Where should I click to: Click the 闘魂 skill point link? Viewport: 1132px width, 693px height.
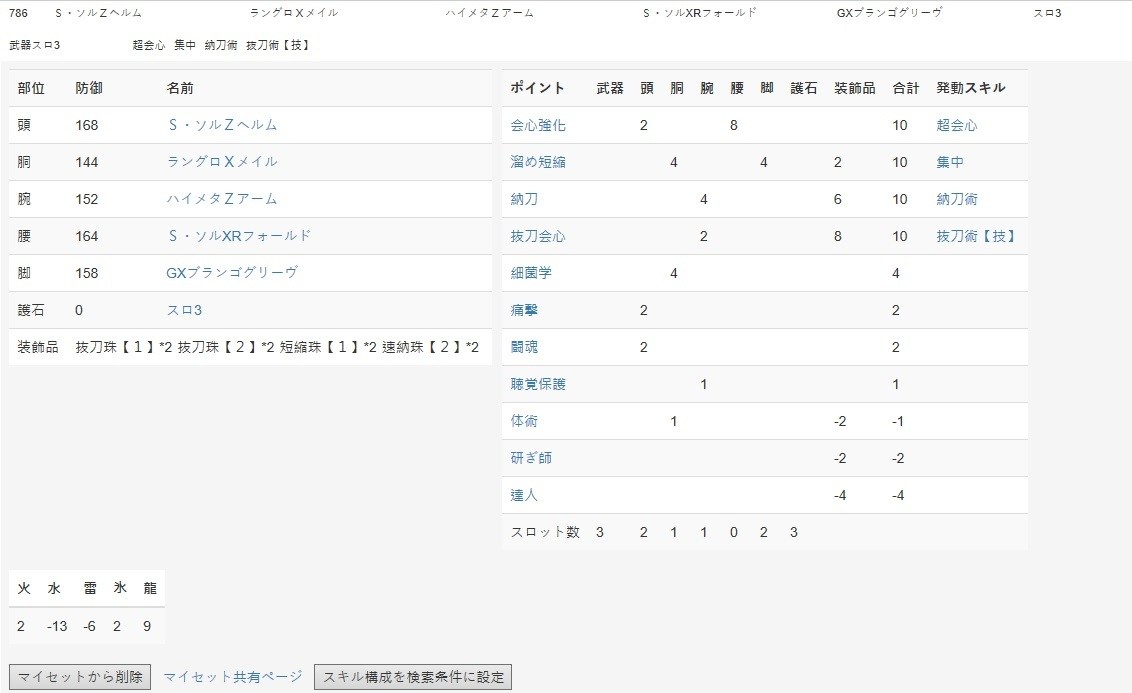(524, 346)
